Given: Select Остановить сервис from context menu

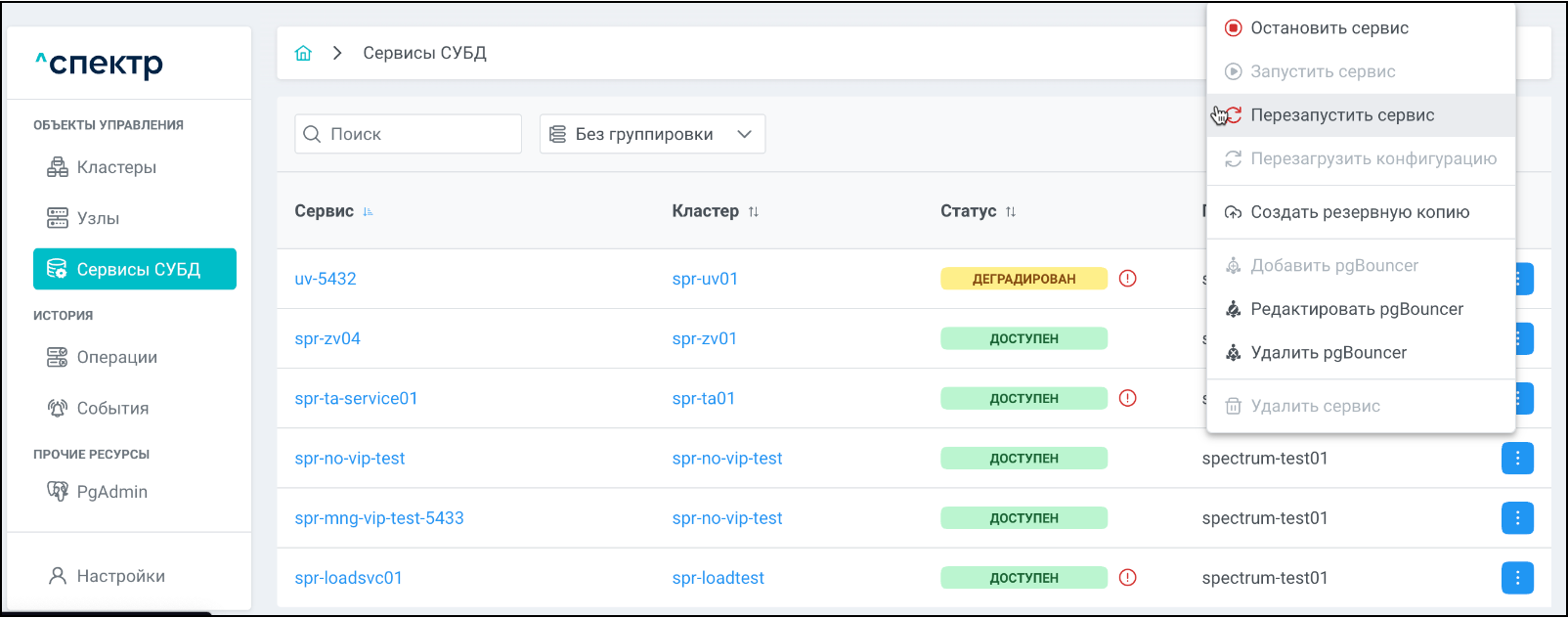Looking at the screenshot, I should 1328,28.
